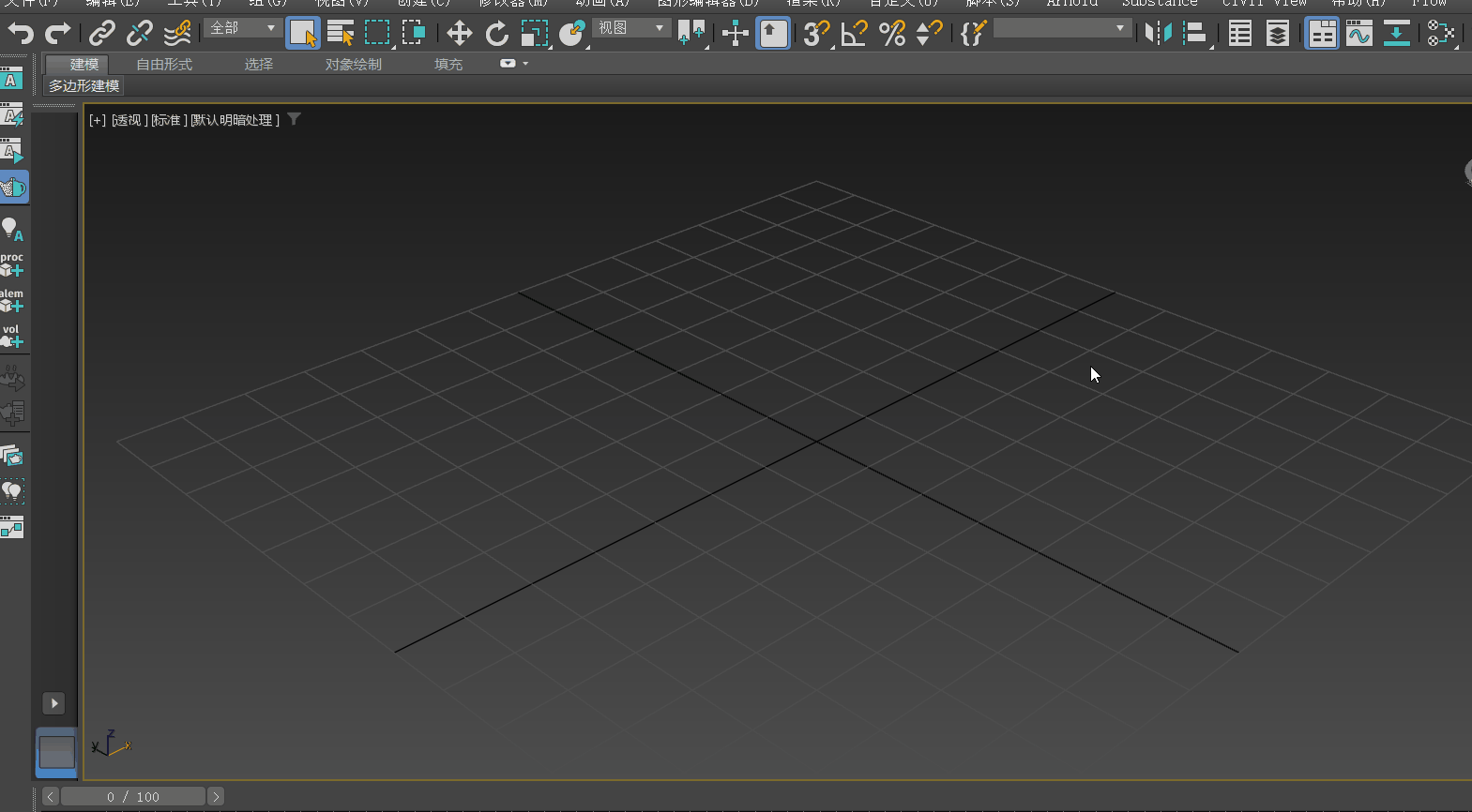The image size is (1472, 812).
Task: Click the Use Pivot Point Center icon
Action: coord(691,34)
